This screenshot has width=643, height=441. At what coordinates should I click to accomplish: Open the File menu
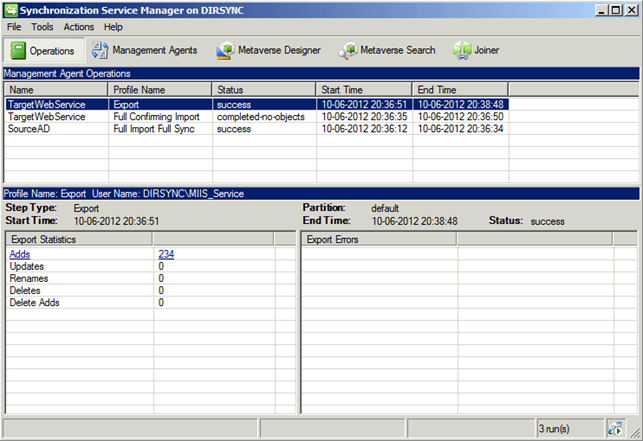tap(14, 27)
